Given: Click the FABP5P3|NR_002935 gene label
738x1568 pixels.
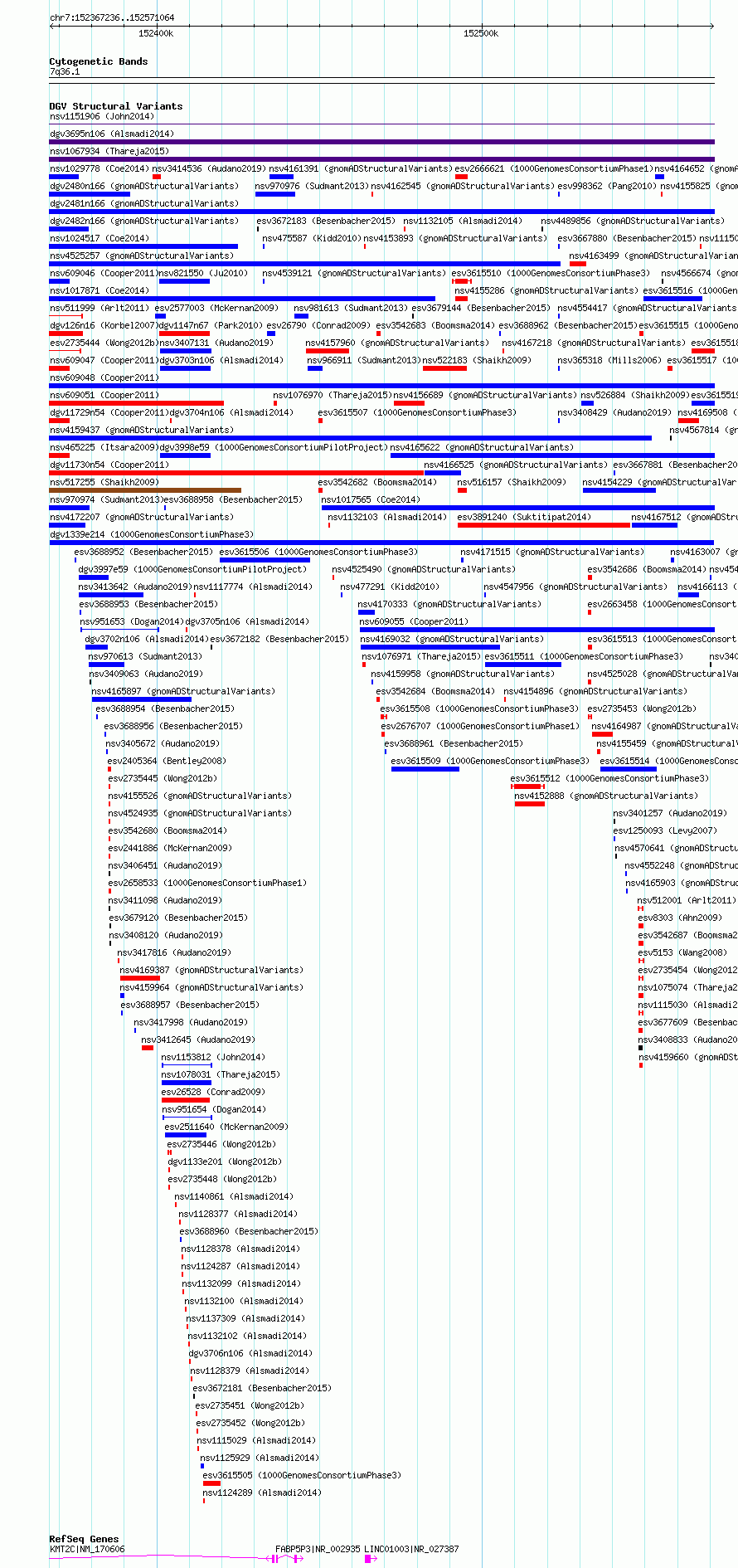Looking at the screenshot, I should 318,1549.
